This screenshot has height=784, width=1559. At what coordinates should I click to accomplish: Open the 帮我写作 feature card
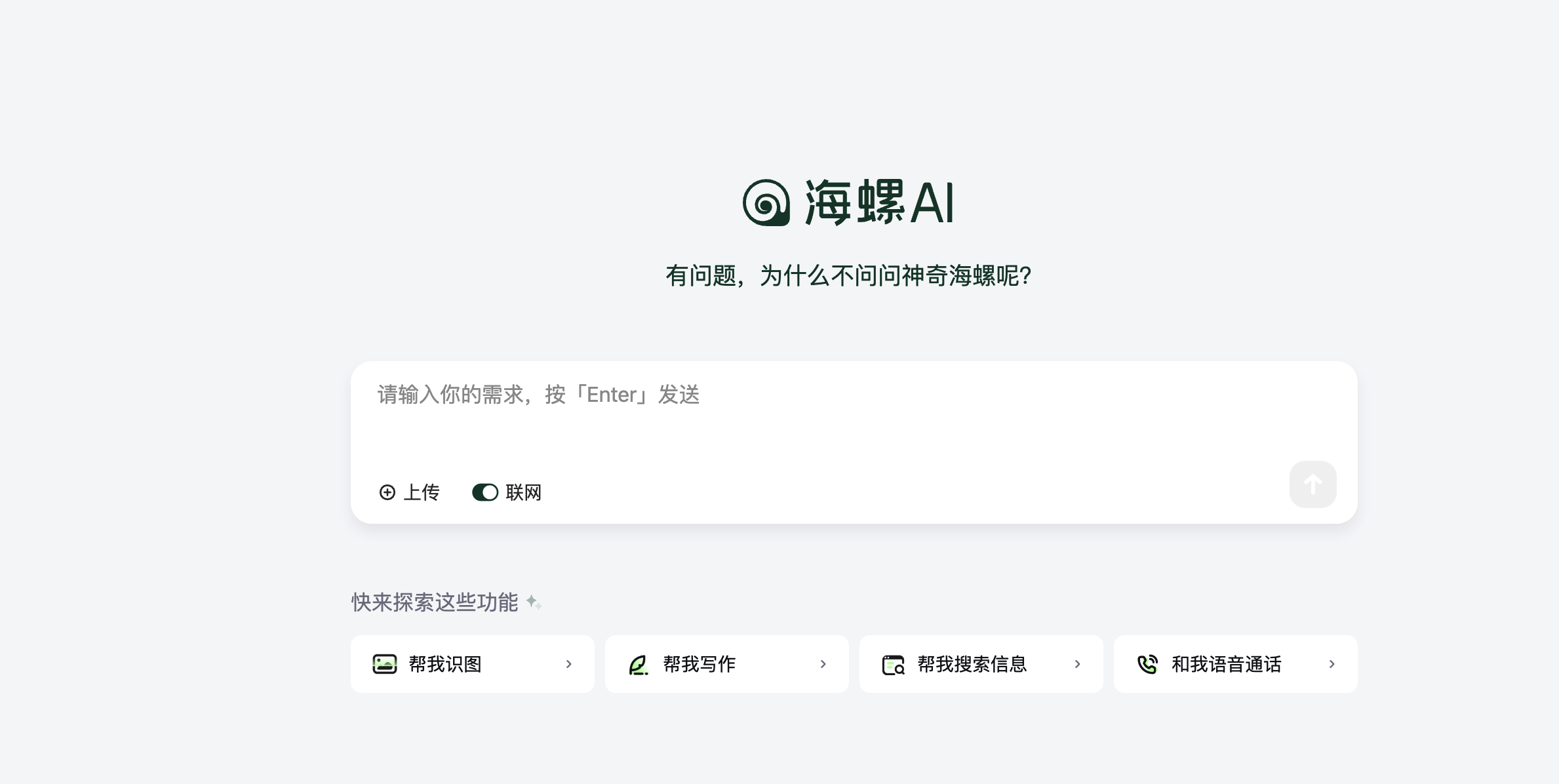727,664
